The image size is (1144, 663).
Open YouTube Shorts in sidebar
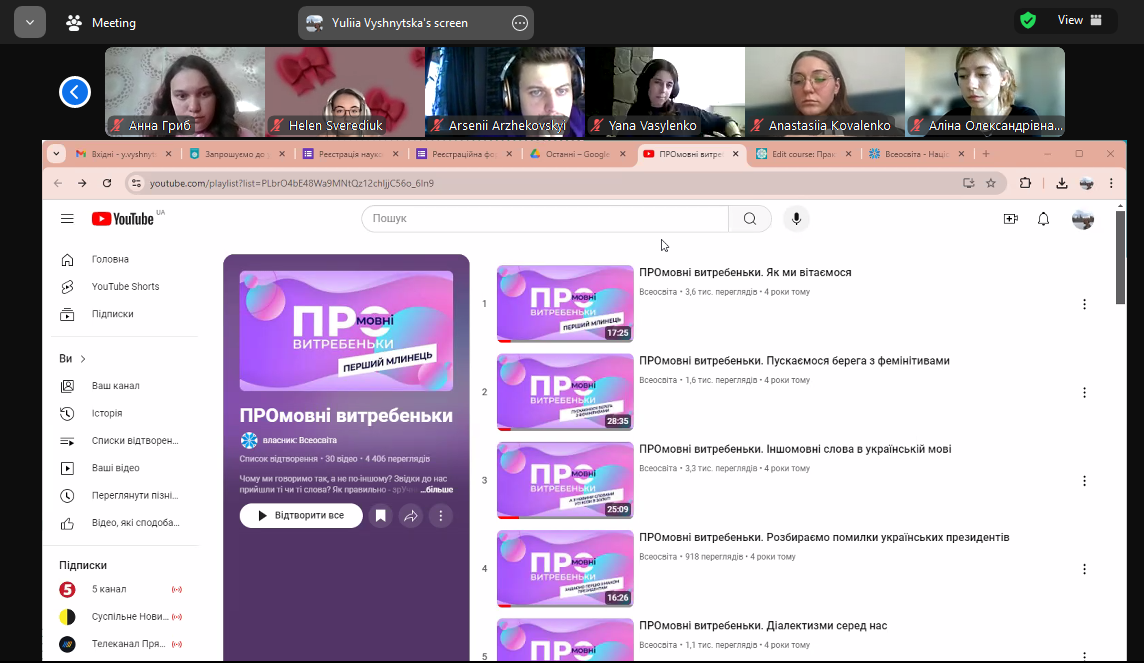tap(125, 287)
